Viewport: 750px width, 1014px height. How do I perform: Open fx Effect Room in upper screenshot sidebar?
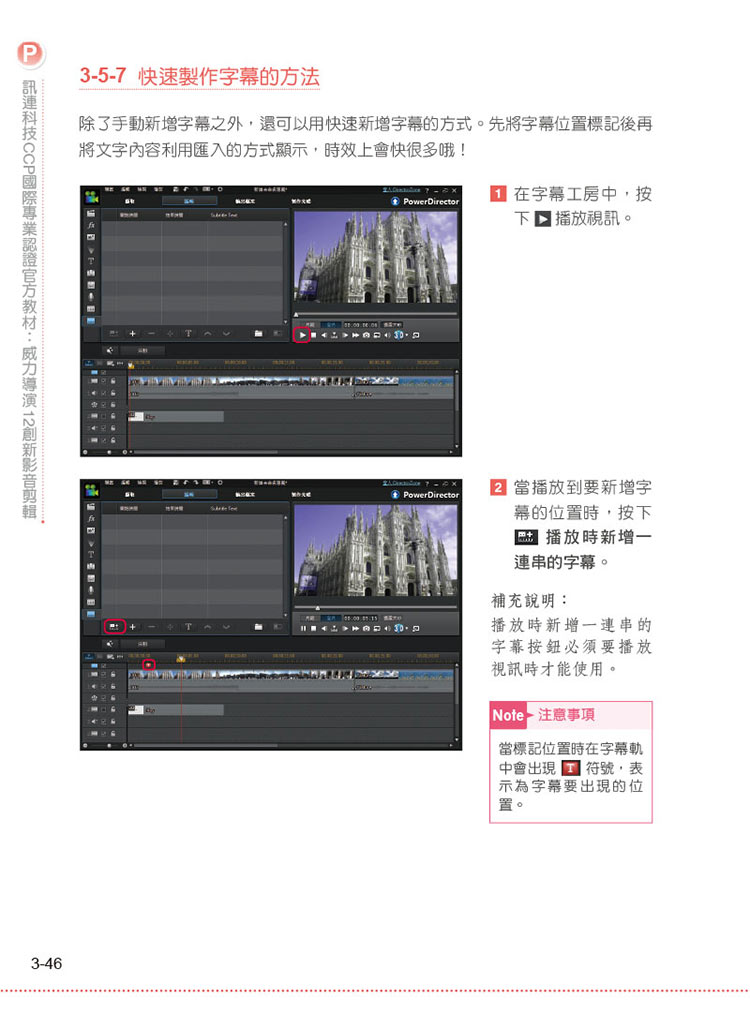pyautogui.click(x=90, y=226)
